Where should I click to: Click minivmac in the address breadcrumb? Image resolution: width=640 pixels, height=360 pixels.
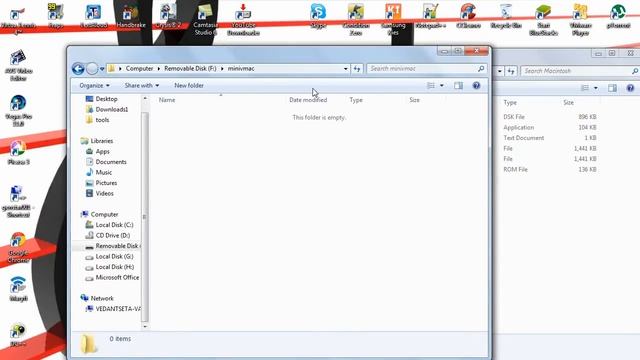[241, 69]
